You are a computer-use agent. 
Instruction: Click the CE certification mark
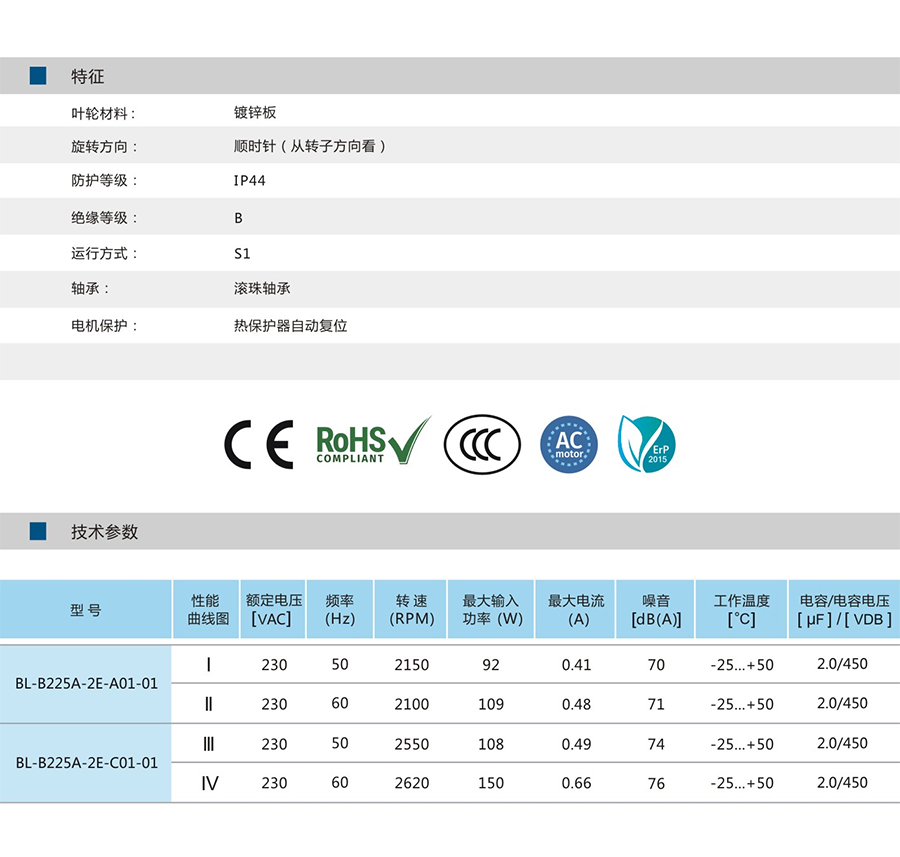click(259, 444)
